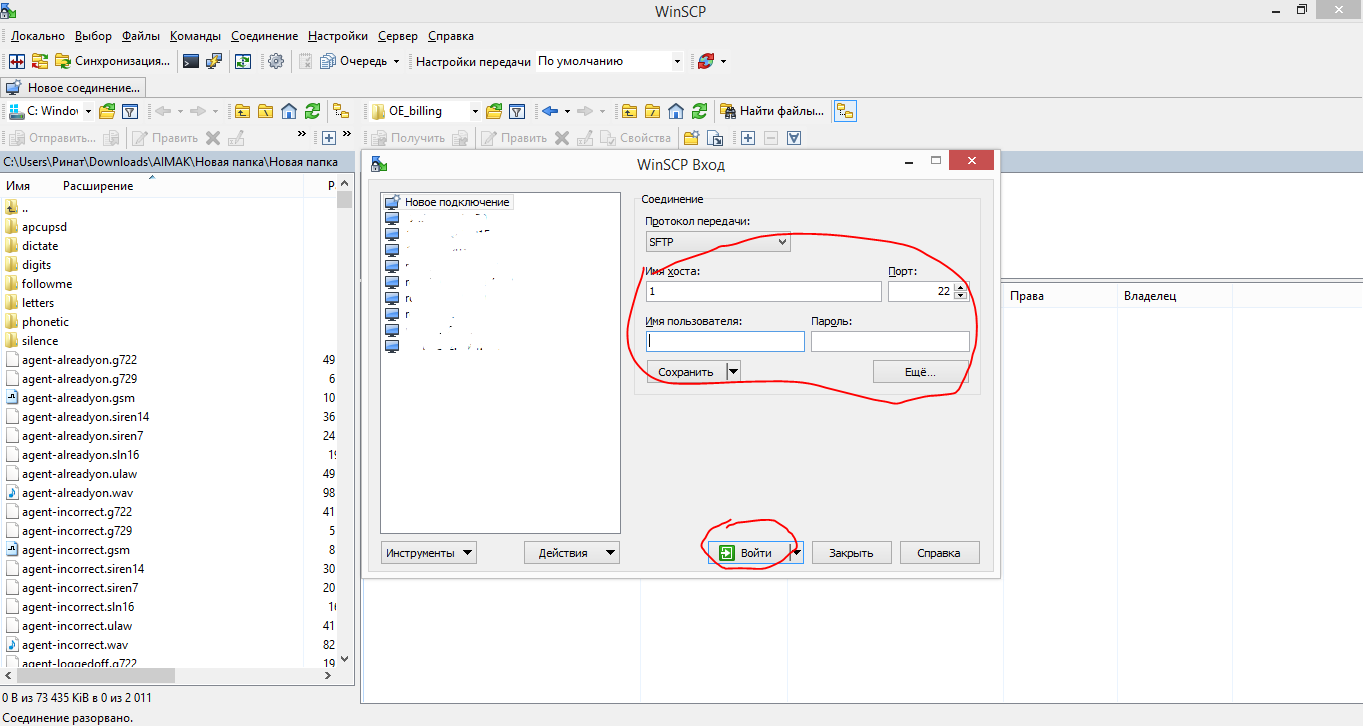Click the local select files plus icon
The image size is (1363, 726).
328,138
